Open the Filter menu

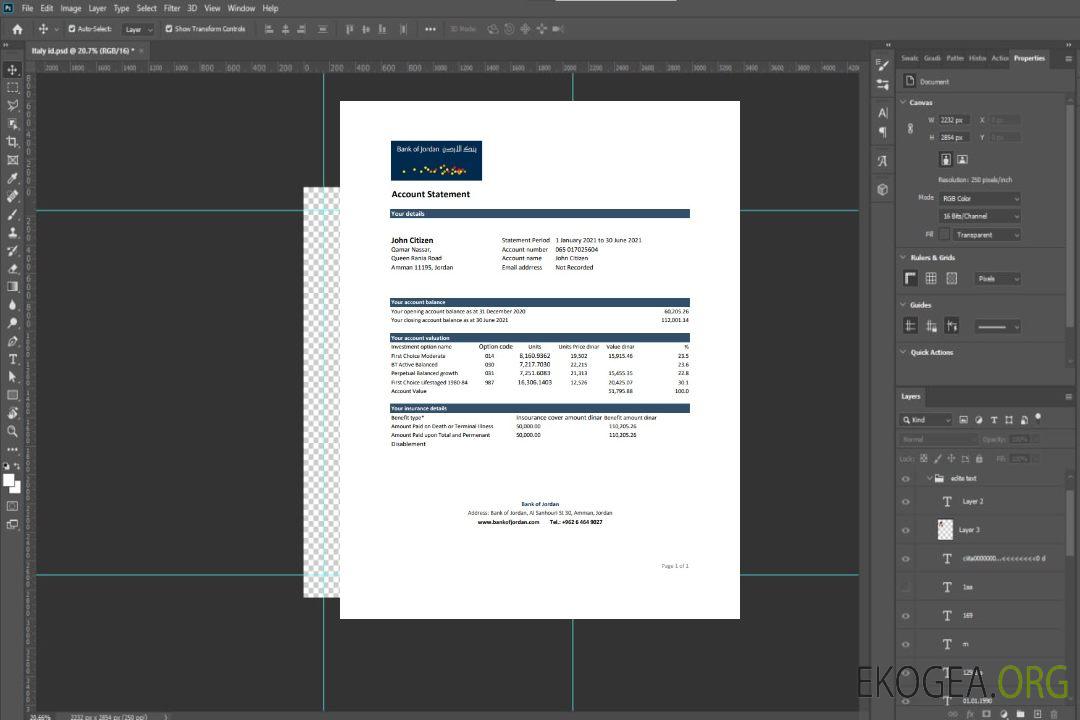(172, 8)
